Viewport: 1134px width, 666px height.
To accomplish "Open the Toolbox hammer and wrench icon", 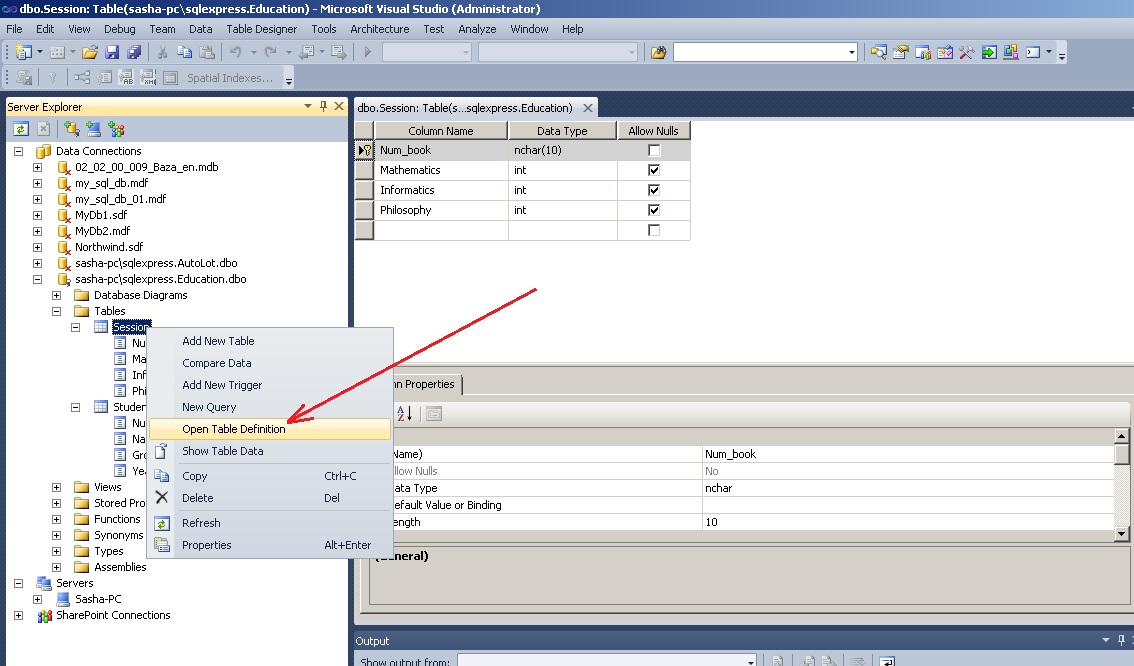I will tap(966, 52).
